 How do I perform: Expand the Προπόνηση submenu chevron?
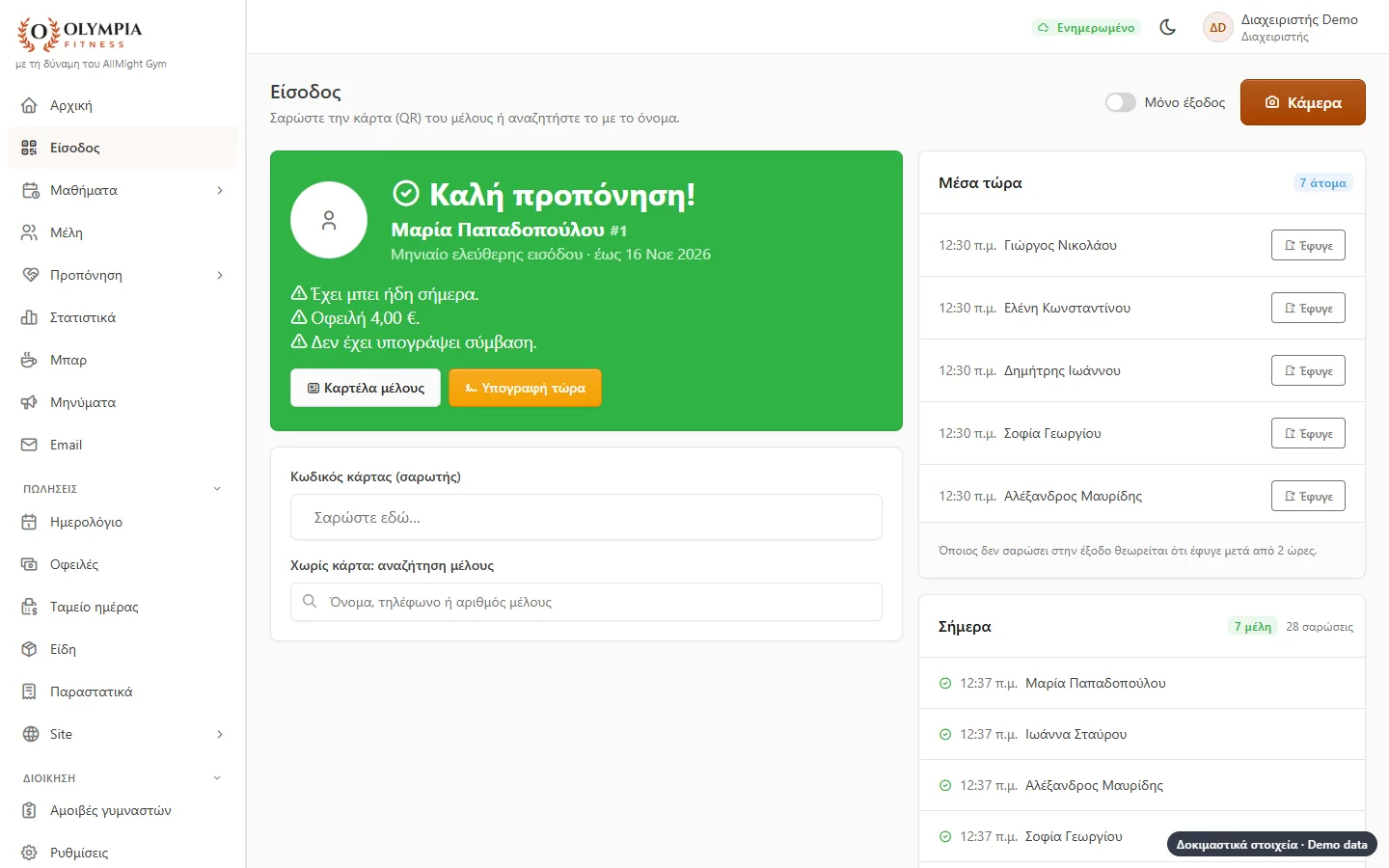pos(220,275)
